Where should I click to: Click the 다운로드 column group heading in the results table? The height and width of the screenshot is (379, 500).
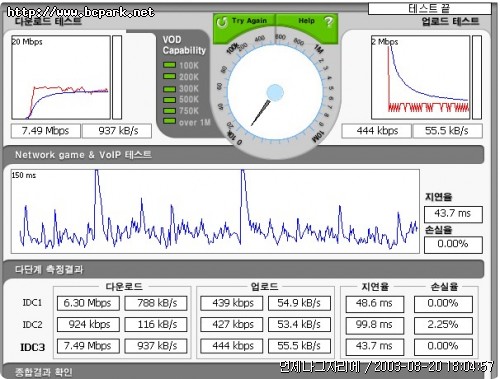coord(124,286)
